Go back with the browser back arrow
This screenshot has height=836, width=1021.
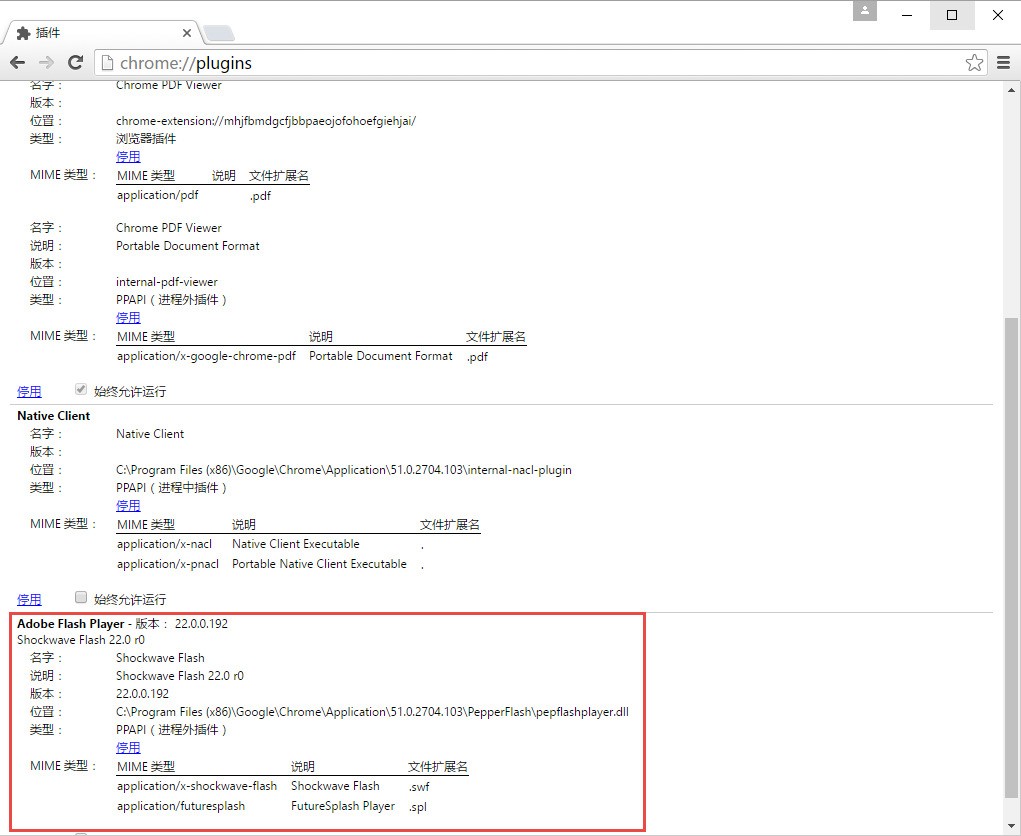18,63
